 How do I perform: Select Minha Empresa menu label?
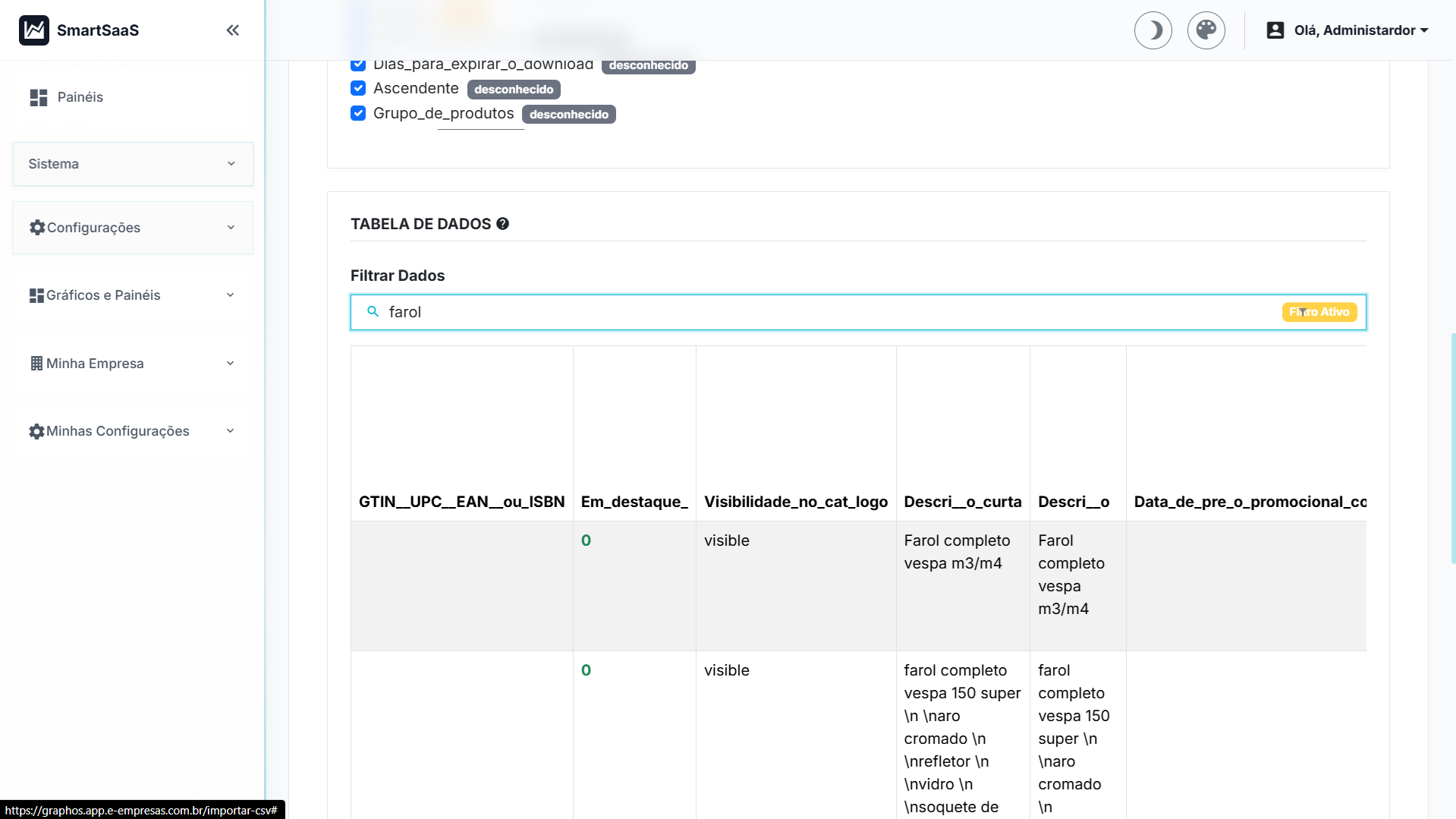point(95,364)
